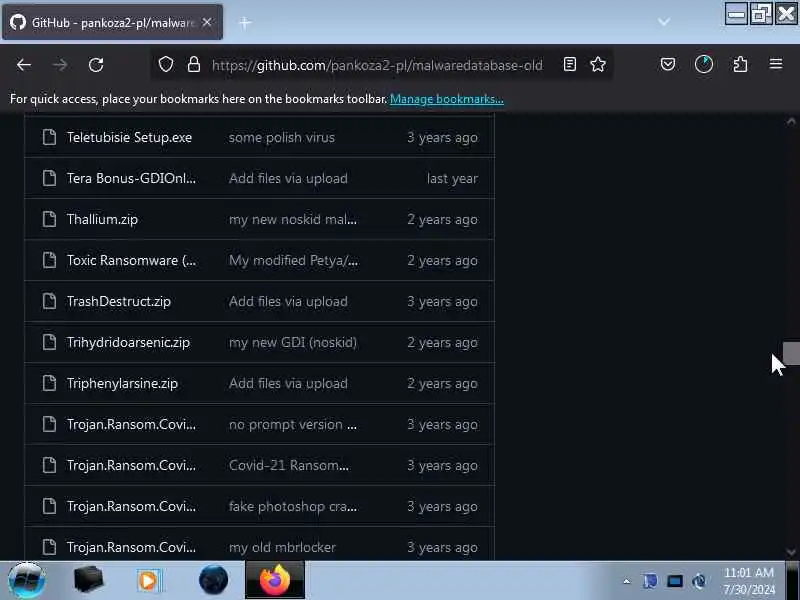800x600 pixels.
Task: Open Thallium.zip file
Action: click(102, 219)
